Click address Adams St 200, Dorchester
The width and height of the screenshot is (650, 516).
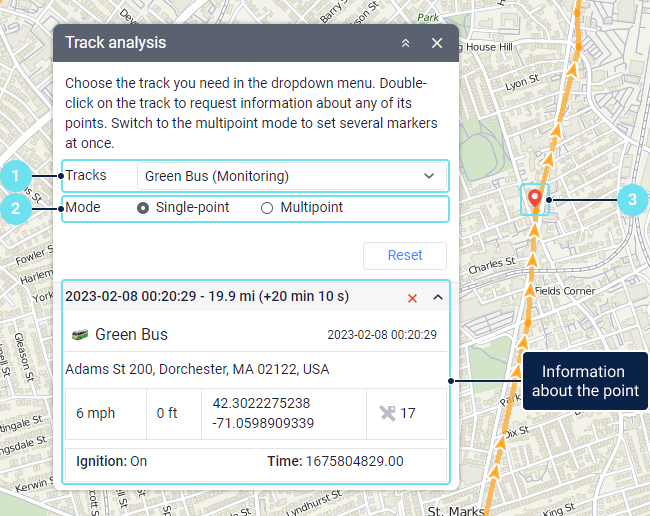(x=197, y=369)
